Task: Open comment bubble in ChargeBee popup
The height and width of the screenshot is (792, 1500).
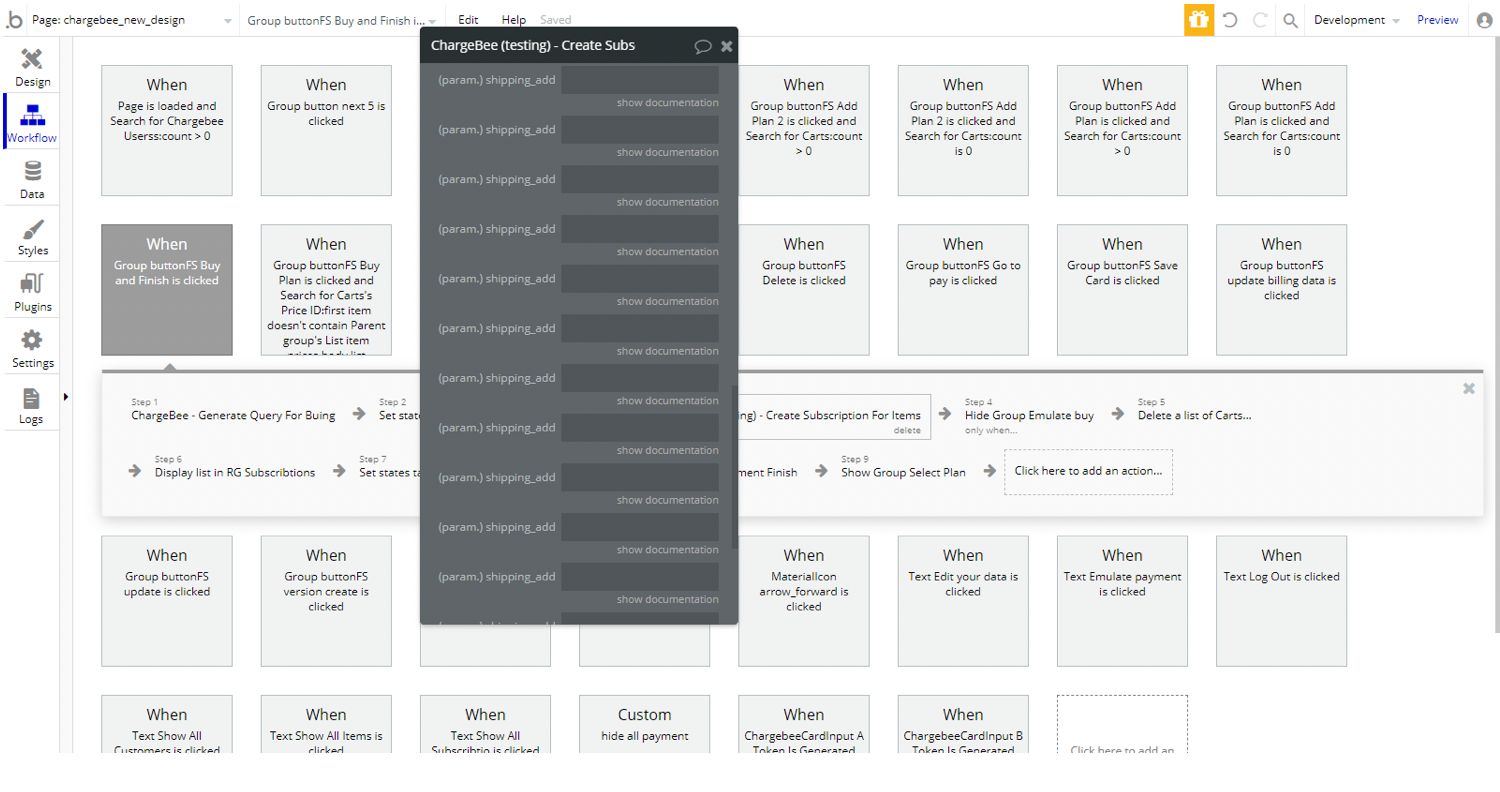Action: point(703,46)
